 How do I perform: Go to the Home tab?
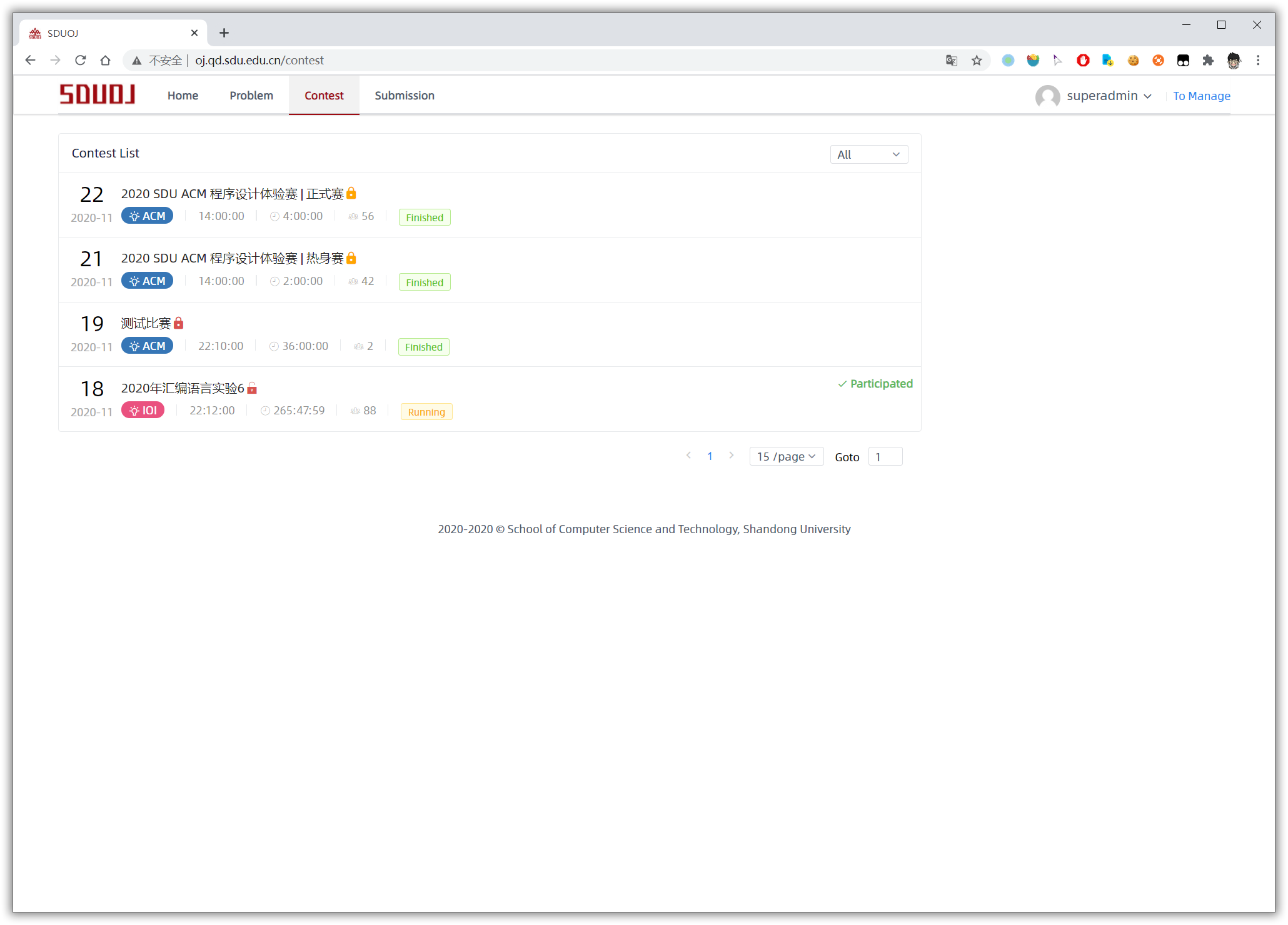coord(183,96)
